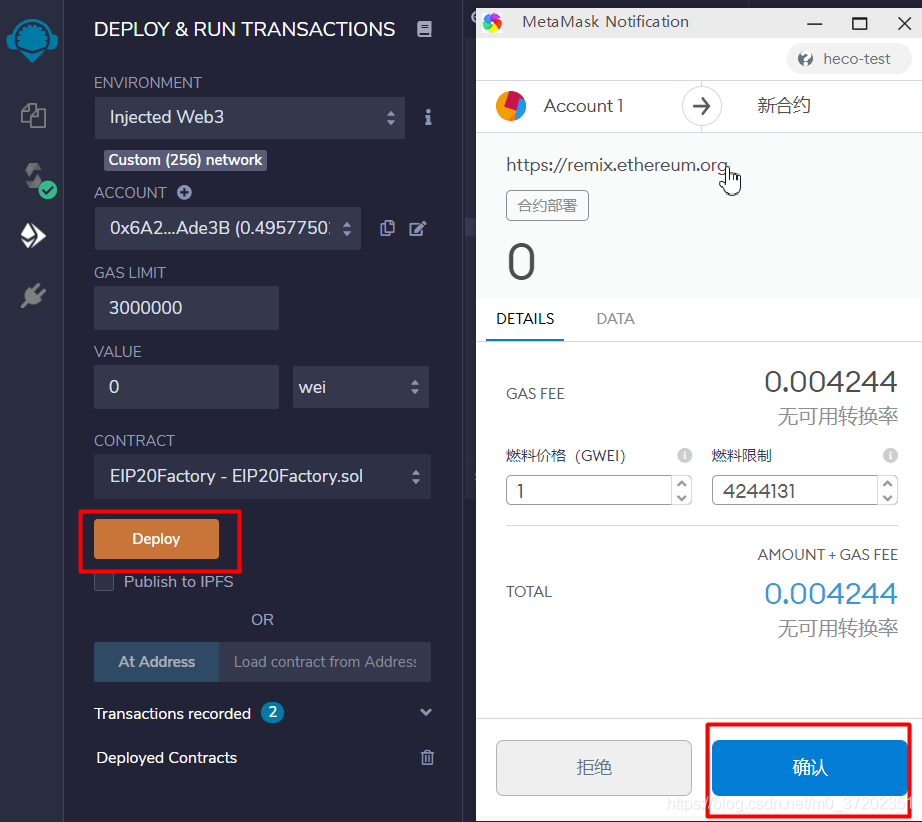Click the 确认 confirm button
Image resolution: width=922 pixels, height=822 pixels.
[x=810, y=767]
